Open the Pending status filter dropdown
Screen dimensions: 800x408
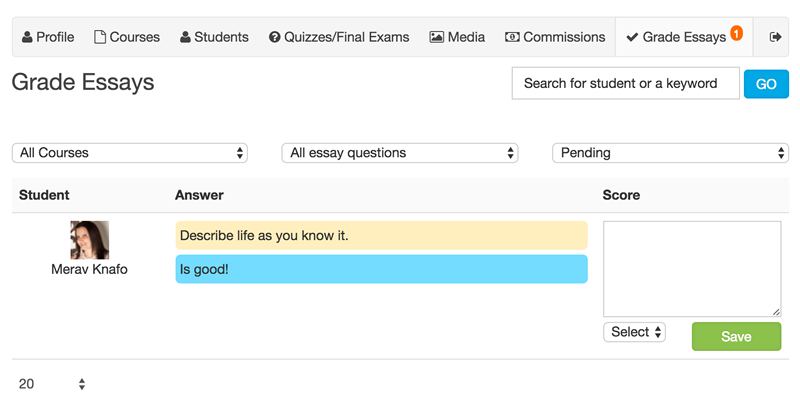point(670,153)
